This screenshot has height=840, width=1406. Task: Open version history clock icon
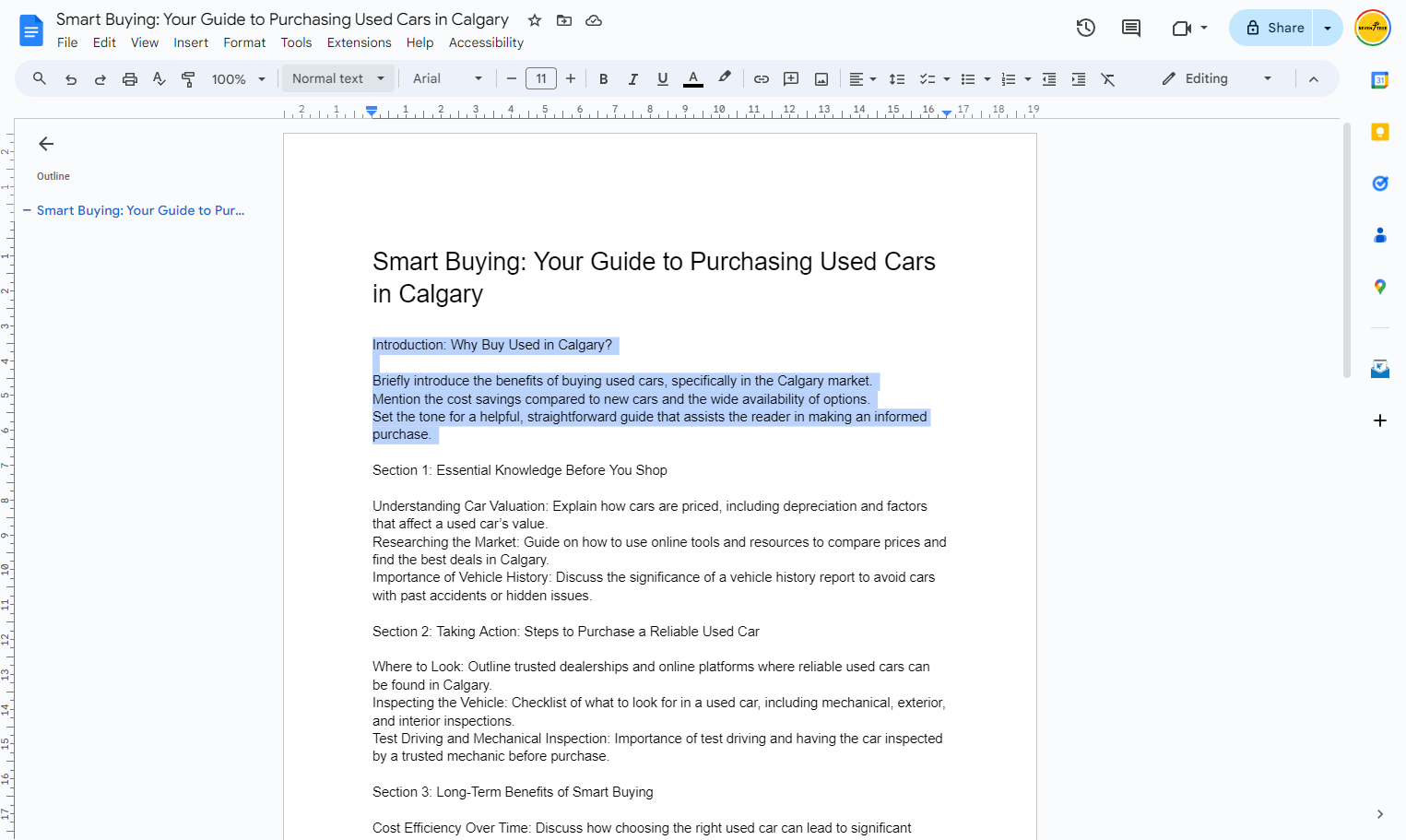[x=1086, y=28]
